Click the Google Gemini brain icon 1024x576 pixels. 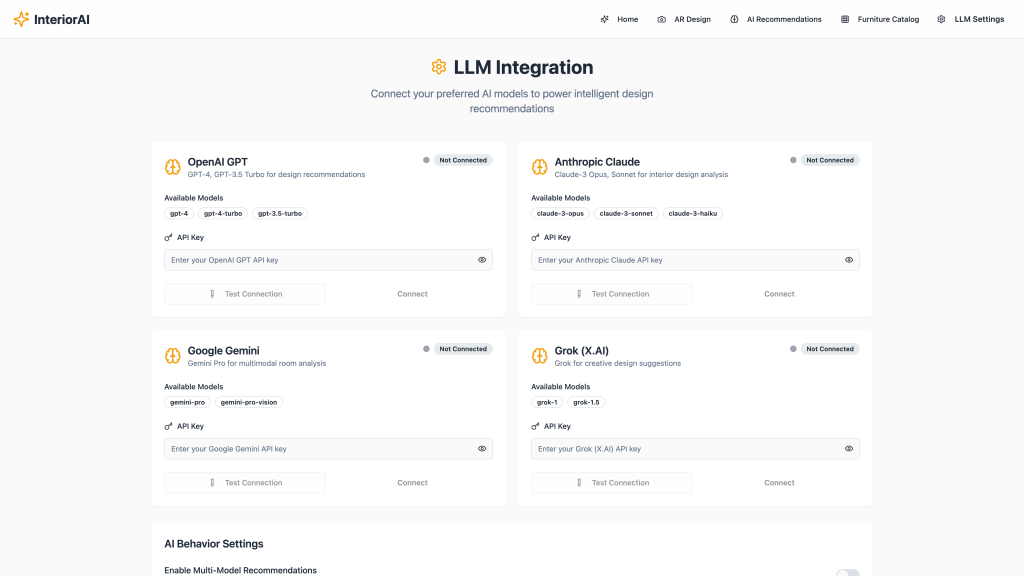click(172, 356)
